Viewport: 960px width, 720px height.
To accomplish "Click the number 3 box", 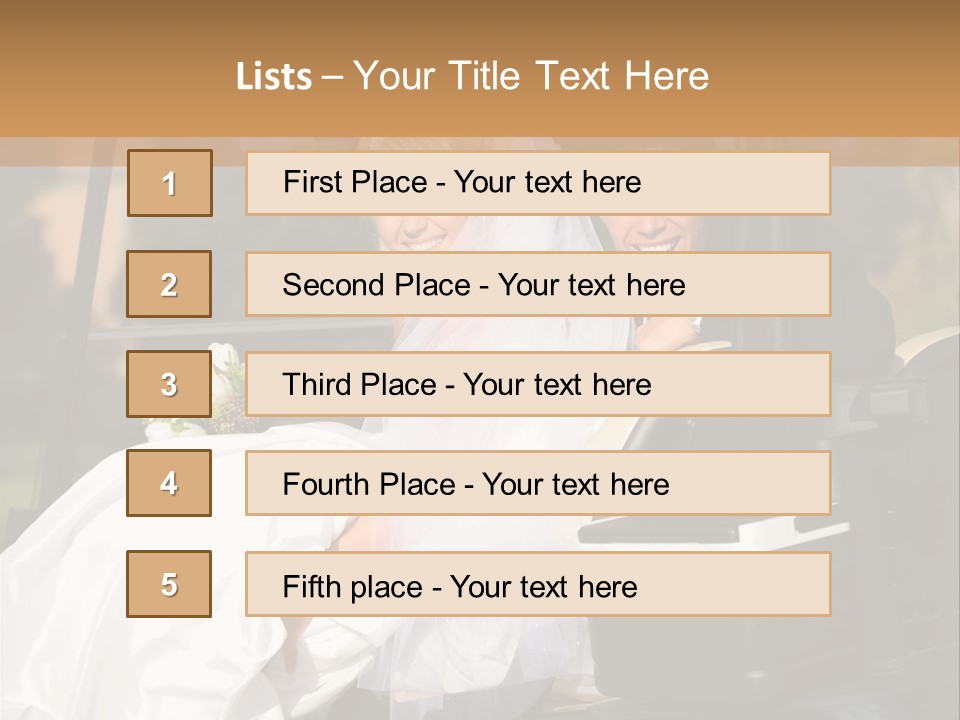I will click(x=169, y=384).
